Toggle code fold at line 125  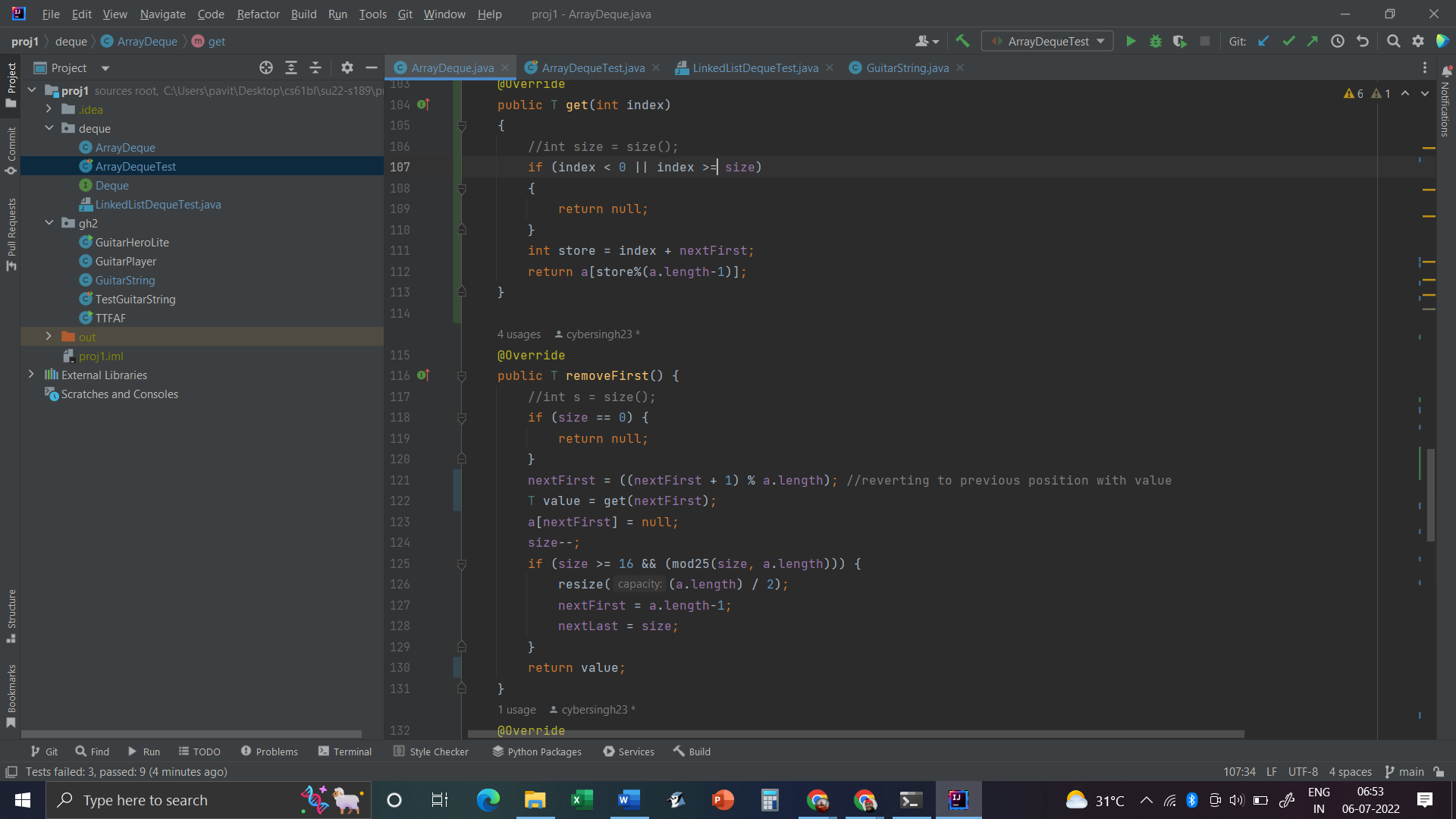[461, 564]
